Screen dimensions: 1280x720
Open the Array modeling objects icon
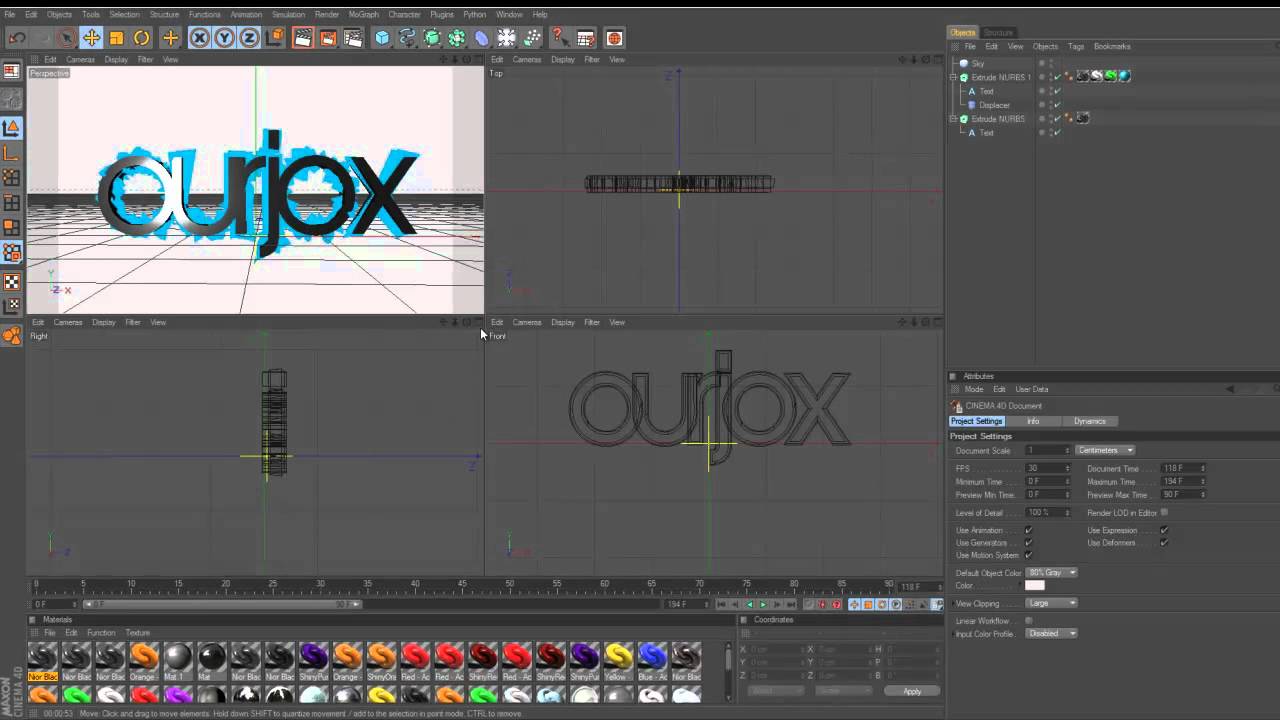click(x=457, y=38)
